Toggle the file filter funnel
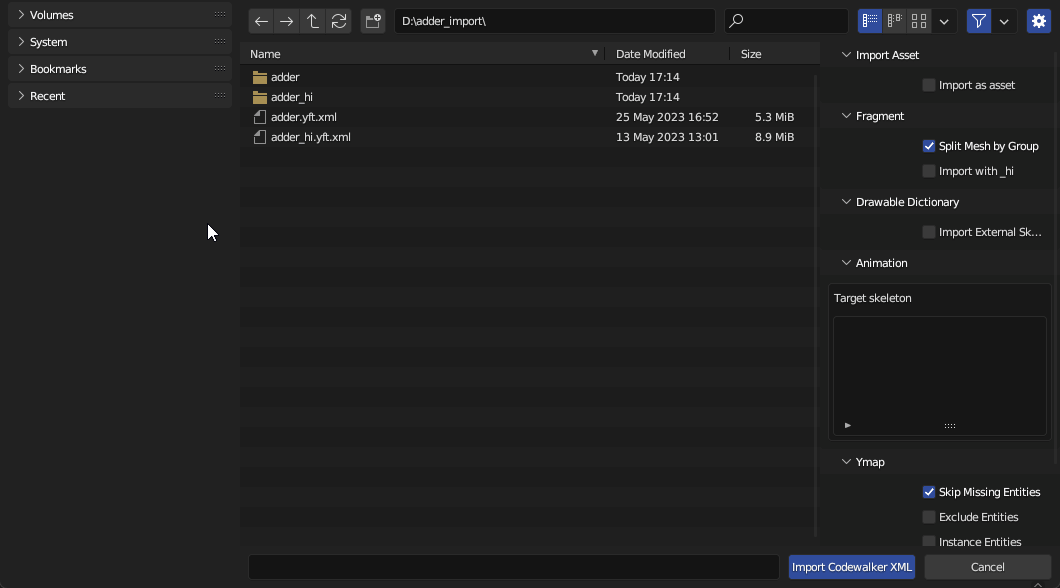Viewport: 1060px width, 588px height. (x=978, y=21)
